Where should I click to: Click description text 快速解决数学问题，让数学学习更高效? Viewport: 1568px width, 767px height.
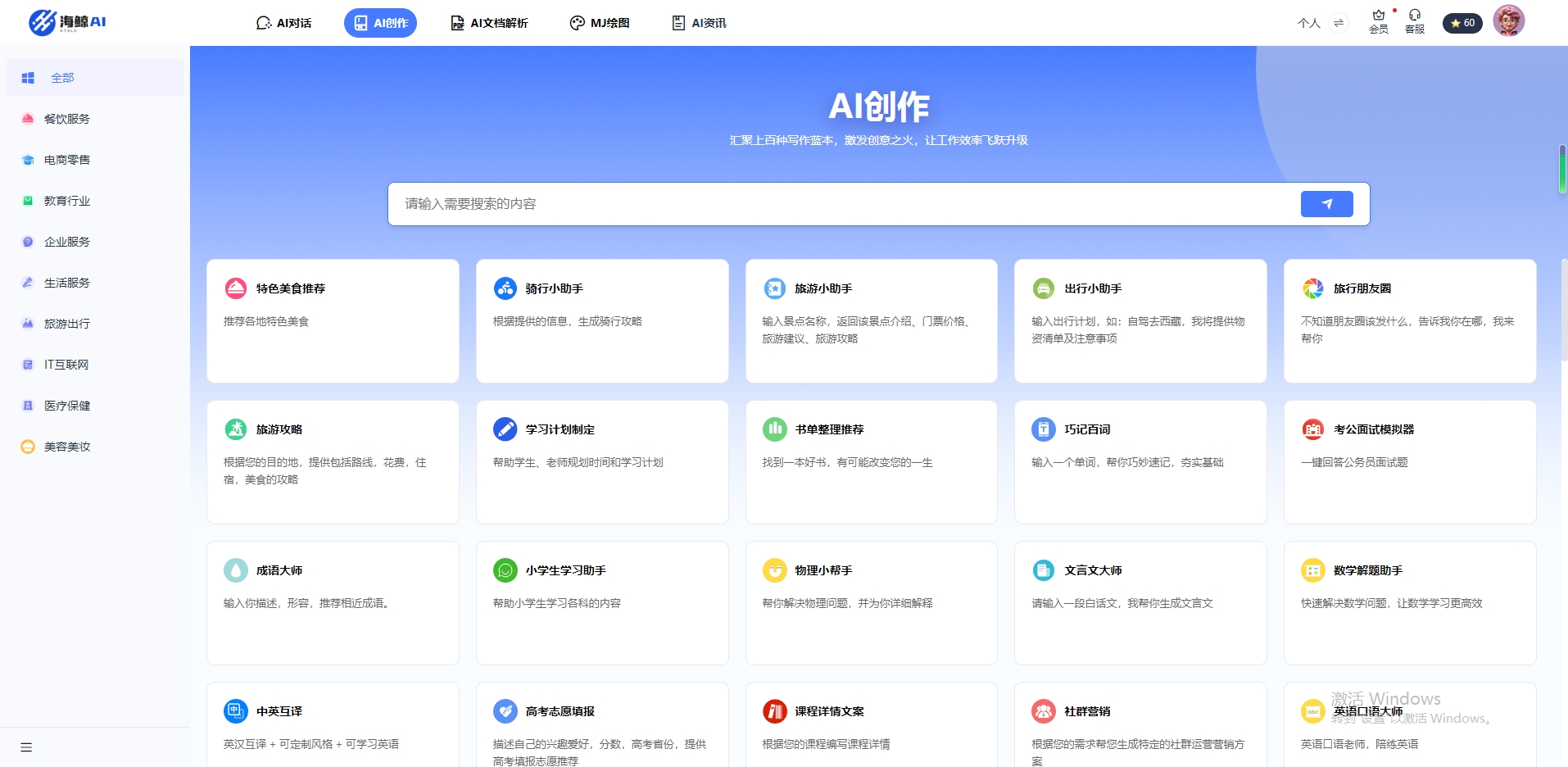1392,603
